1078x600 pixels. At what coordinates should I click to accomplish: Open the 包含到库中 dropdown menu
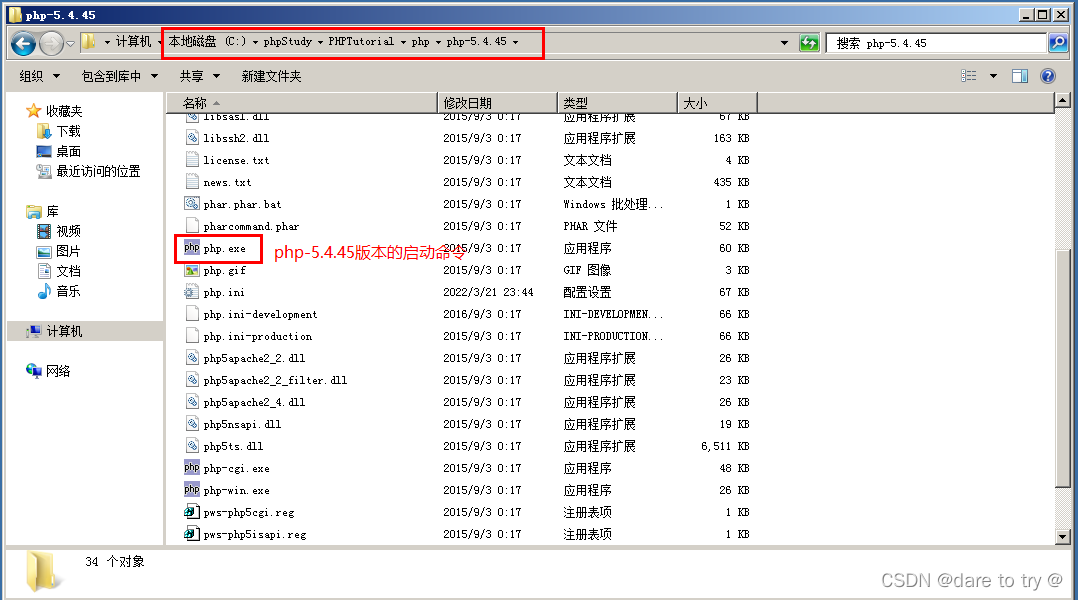coord(118,76)
